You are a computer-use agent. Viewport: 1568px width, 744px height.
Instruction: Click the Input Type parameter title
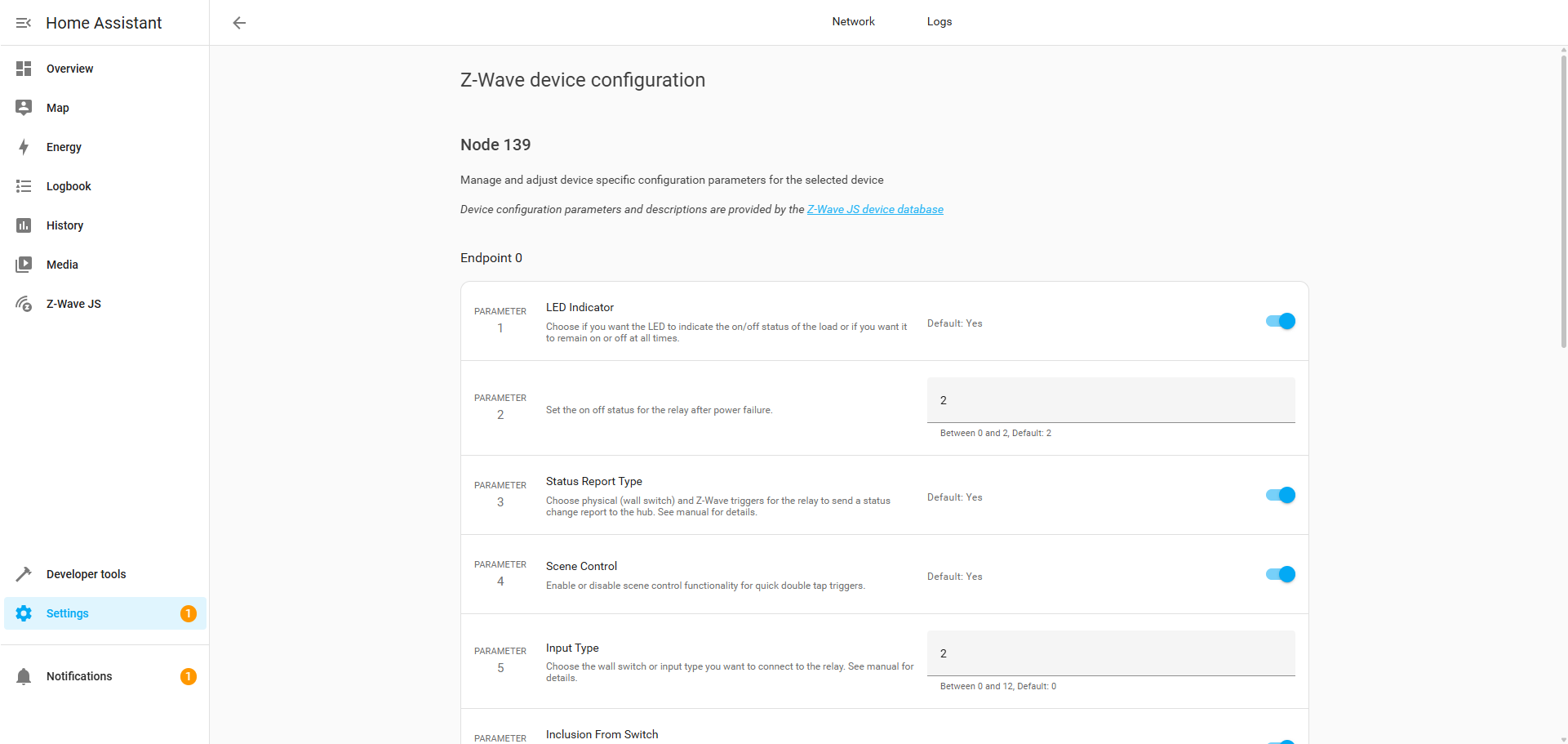coord(572,648)
